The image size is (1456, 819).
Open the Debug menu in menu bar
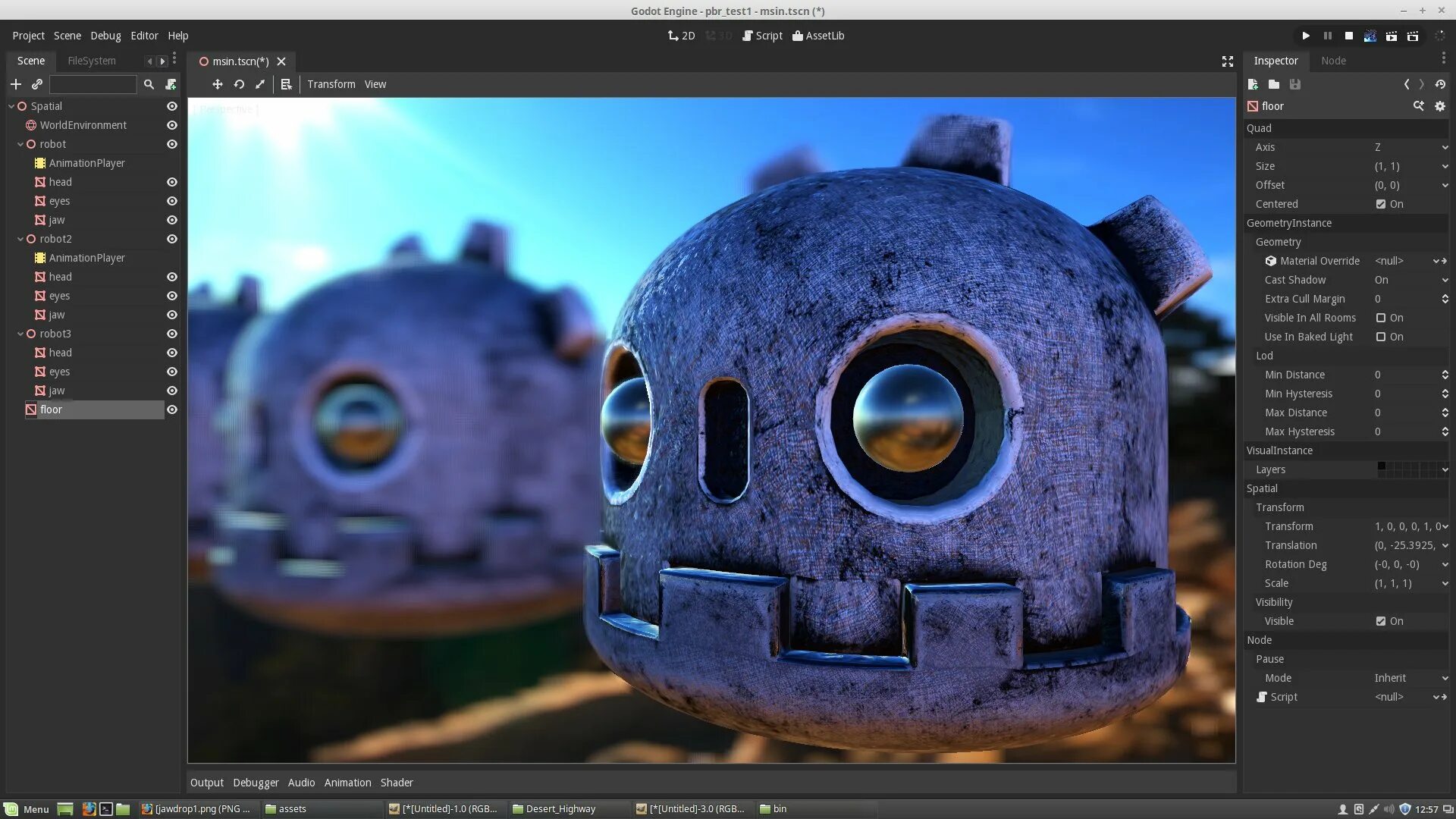105,35
